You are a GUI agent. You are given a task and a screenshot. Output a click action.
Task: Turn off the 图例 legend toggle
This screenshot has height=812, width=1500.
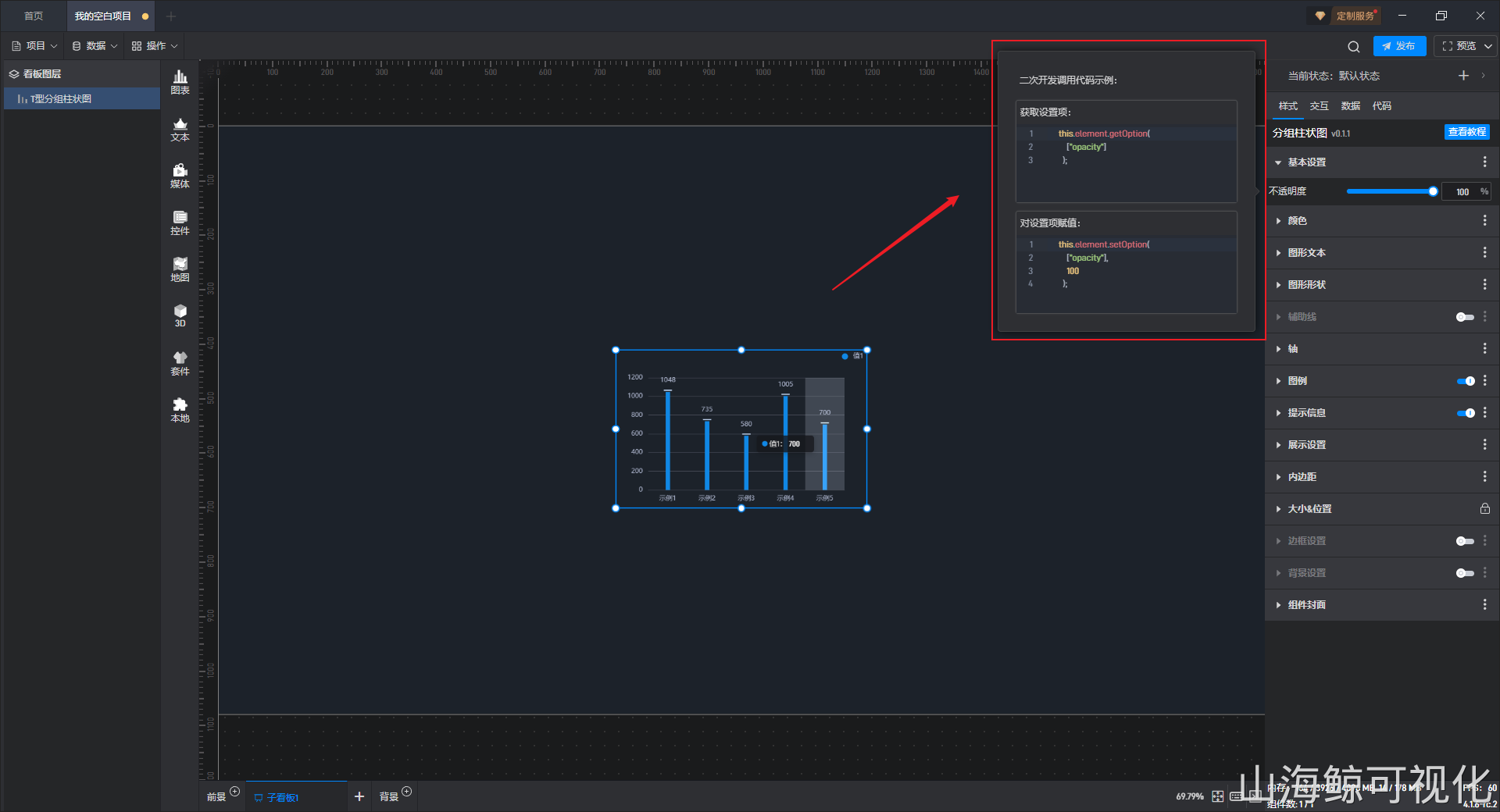pyautogui.click(x=1465, y=381)
